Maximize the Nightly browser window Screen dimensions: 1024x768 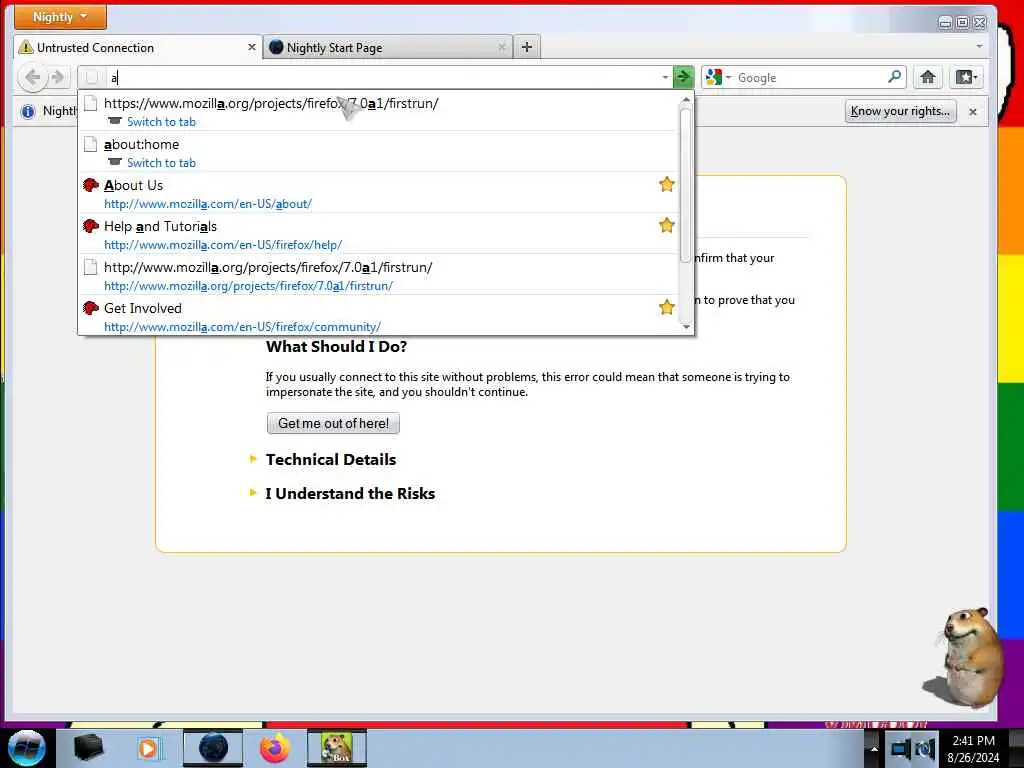pos(962,23)
